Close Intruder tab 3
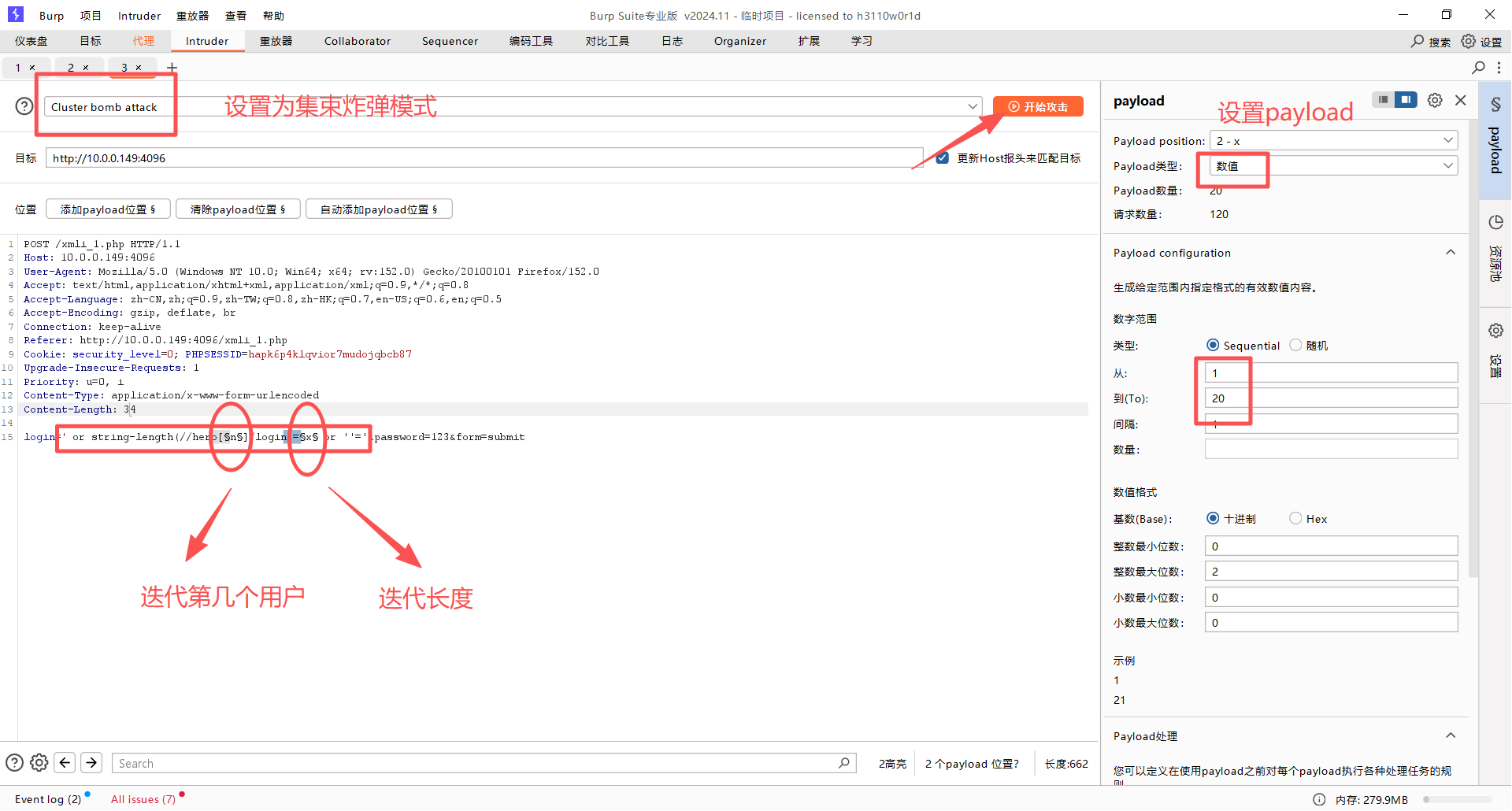Screen dimensions: 1512x811 tap(139, 68)
